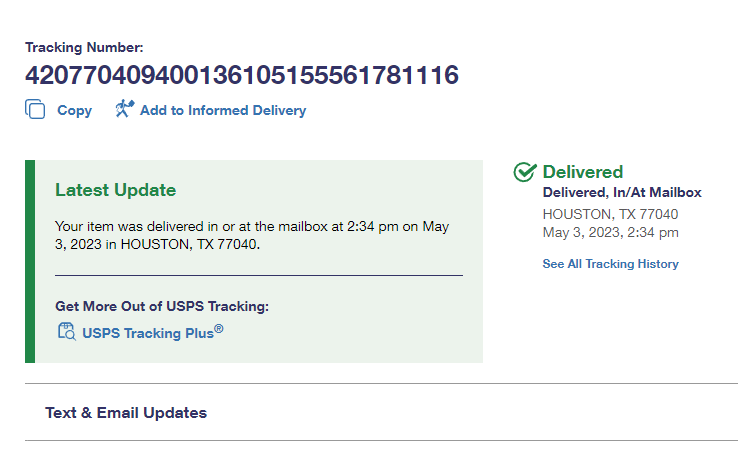Click the Tracking Number label

[x=84, y=47]
